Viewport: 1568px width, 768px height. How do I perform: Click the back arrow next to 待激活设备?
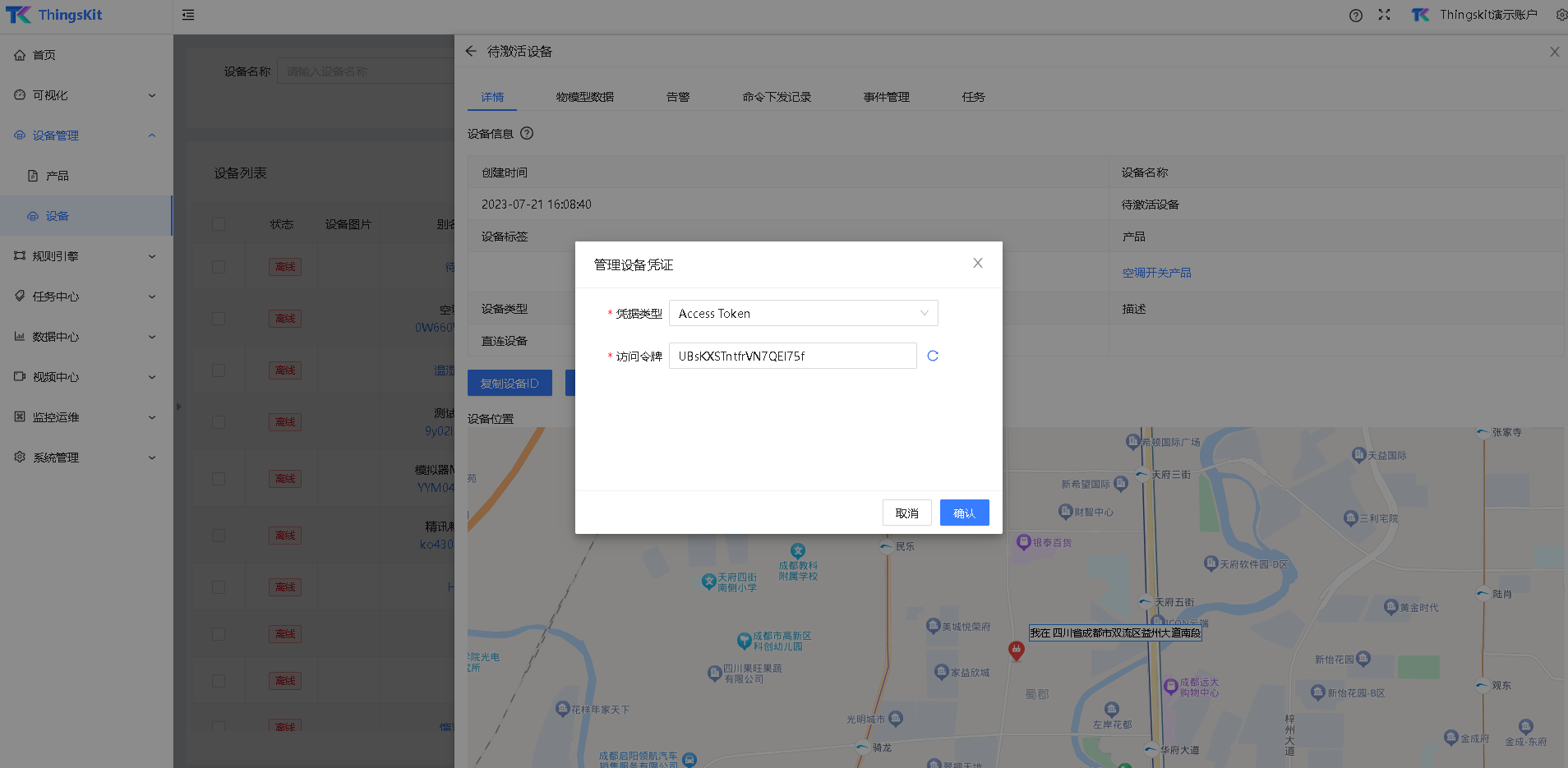(471, 51)
